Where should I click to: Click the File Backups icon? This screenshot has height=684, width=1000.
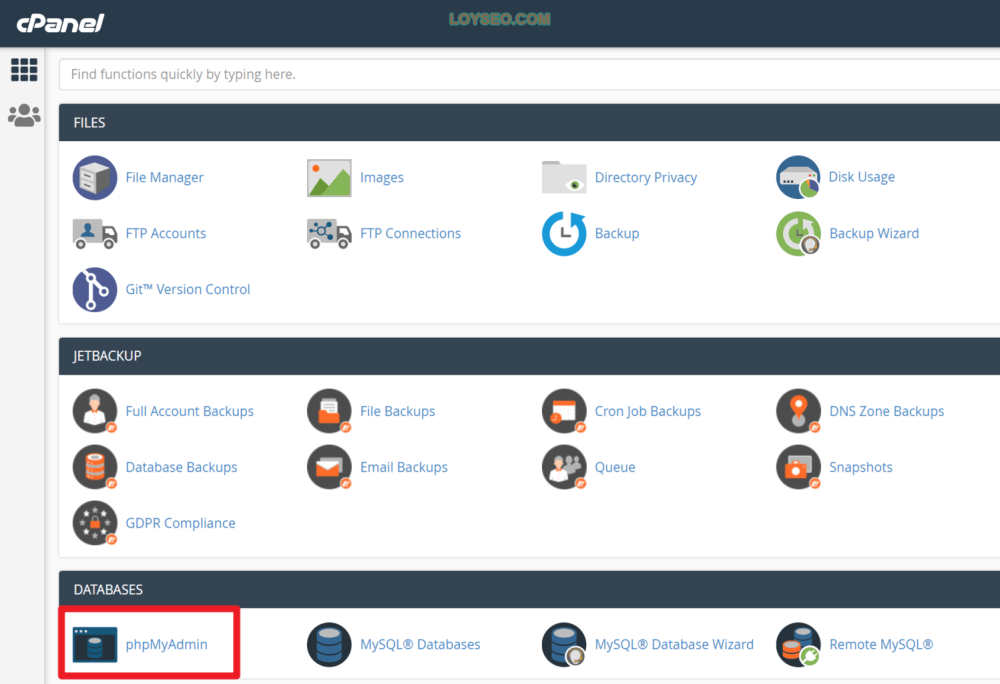pos(329,412)
